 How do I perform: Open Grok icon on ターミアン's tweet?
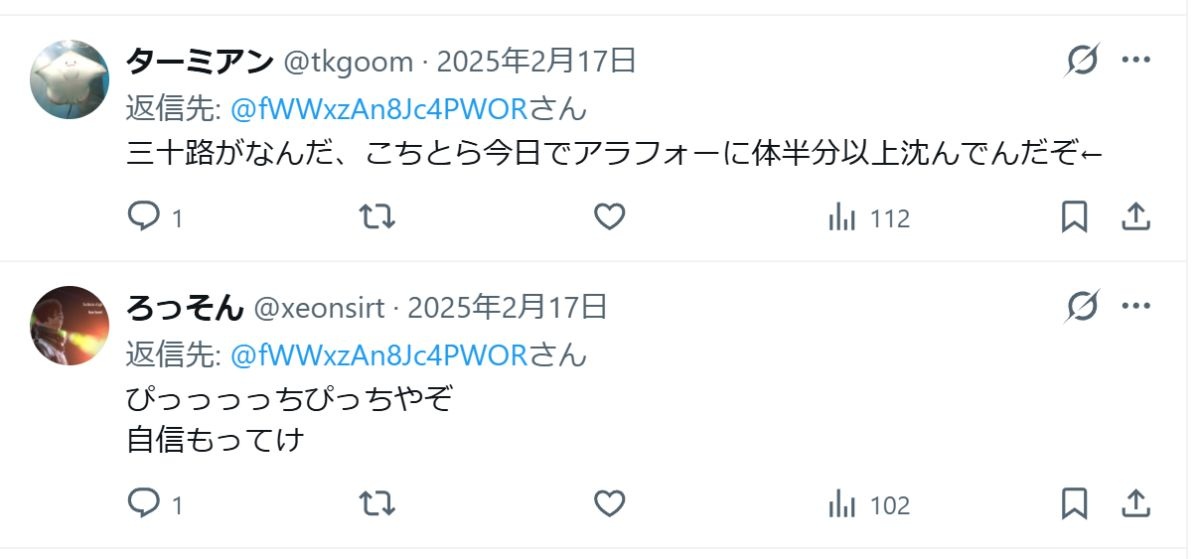tap(1082, 61)
